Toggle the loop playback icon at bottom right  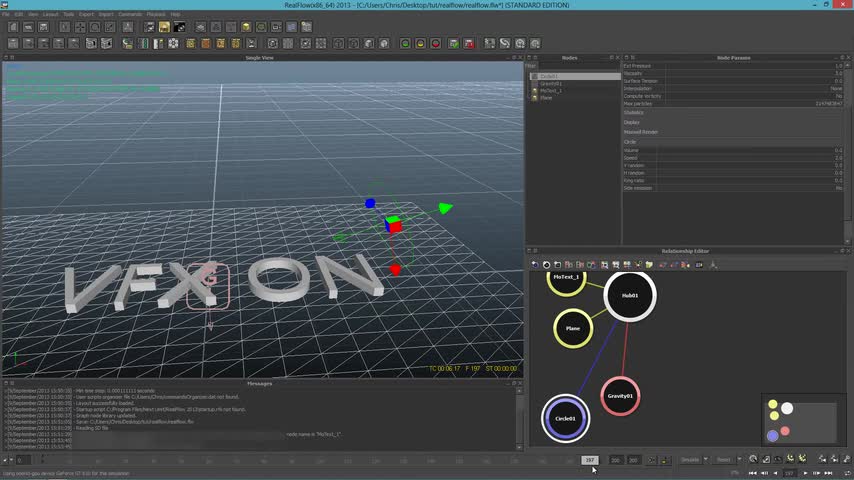click(x=847, y=473)
